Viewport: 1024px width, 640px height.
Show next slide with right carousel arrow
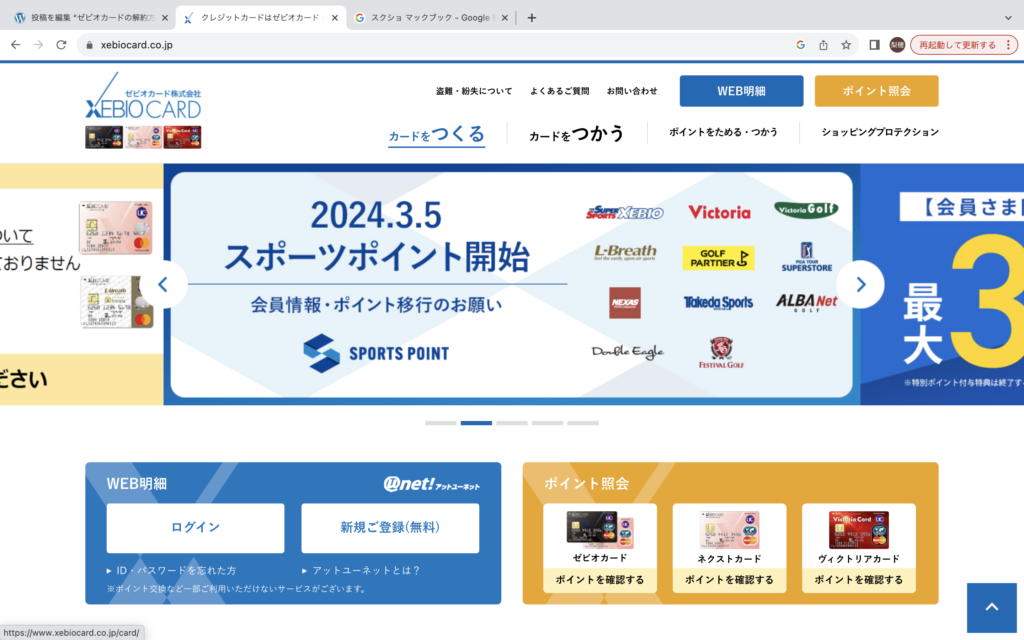point(861,284)
